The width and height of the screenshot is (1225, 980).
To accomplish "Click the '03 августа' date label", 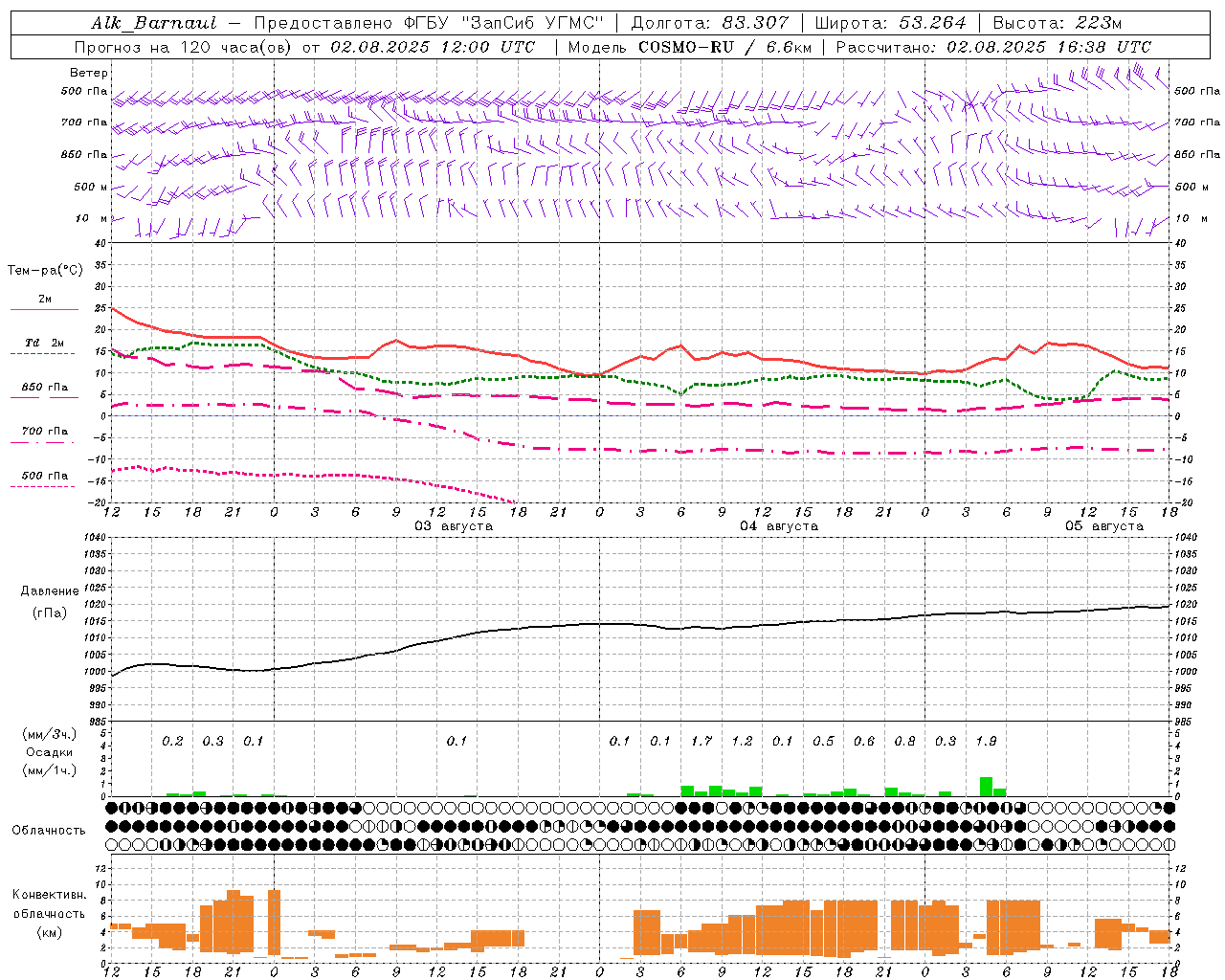I will click(x=454, y=526).
